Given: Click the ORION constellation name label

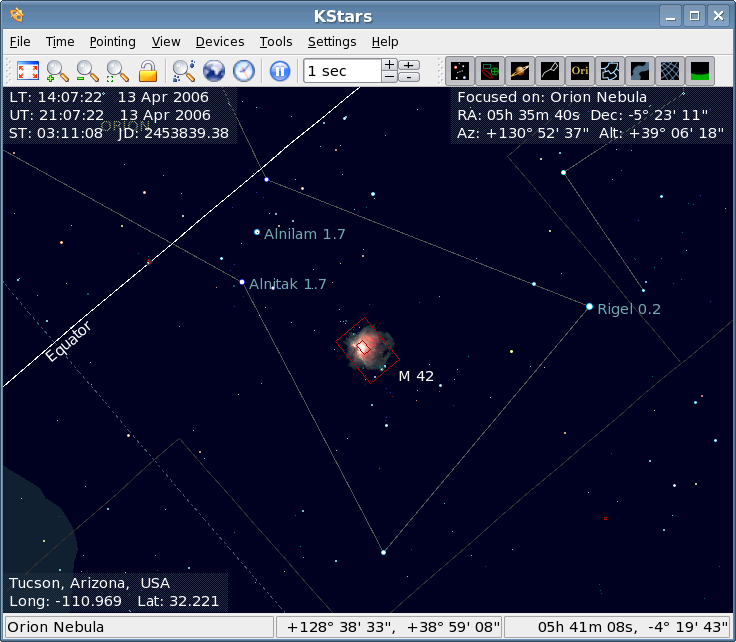Looking at the screenshot, I should coord(125,126).
